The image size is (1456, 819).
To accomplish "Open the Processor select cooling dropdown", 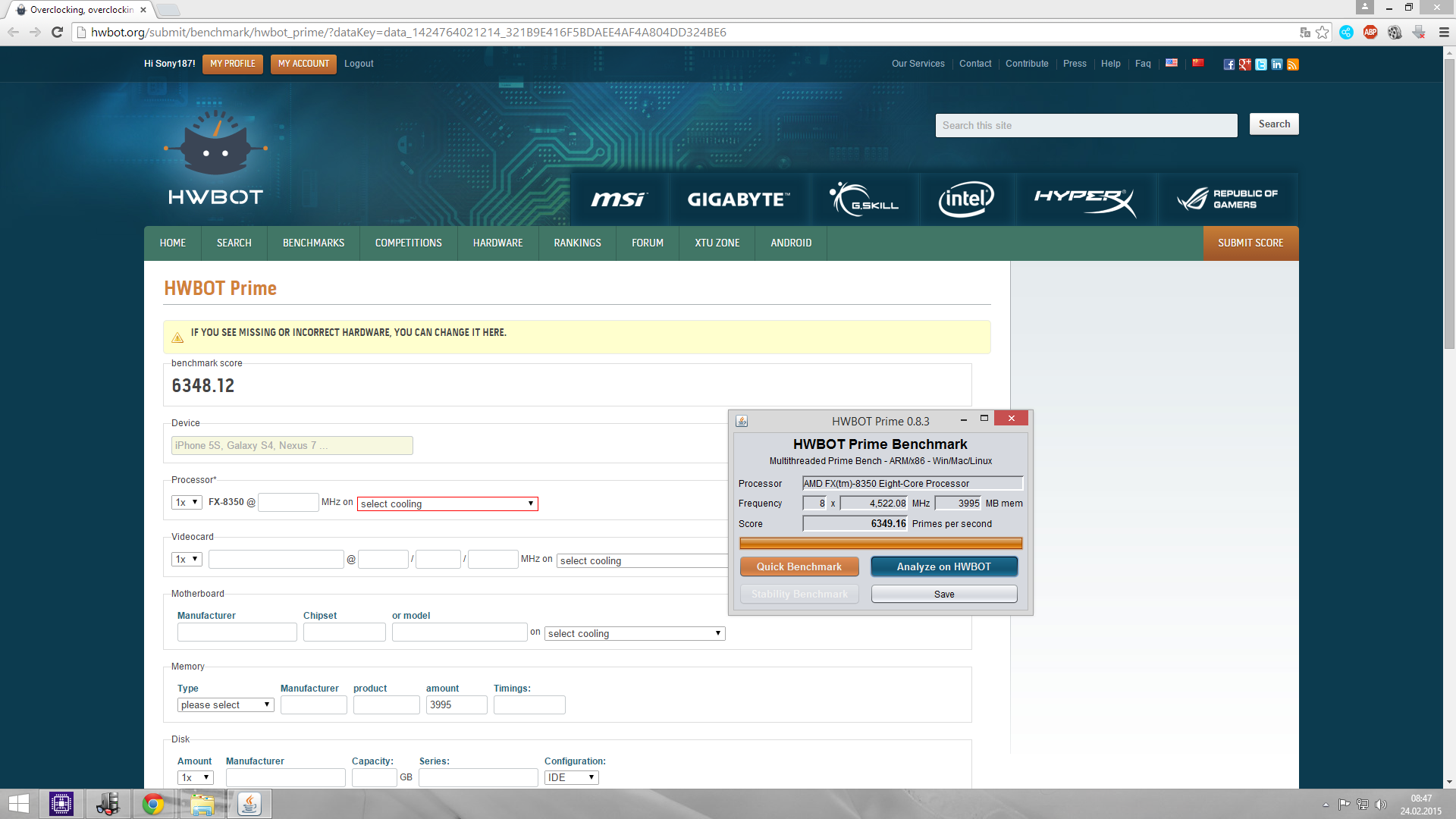I will click(447, 504).
